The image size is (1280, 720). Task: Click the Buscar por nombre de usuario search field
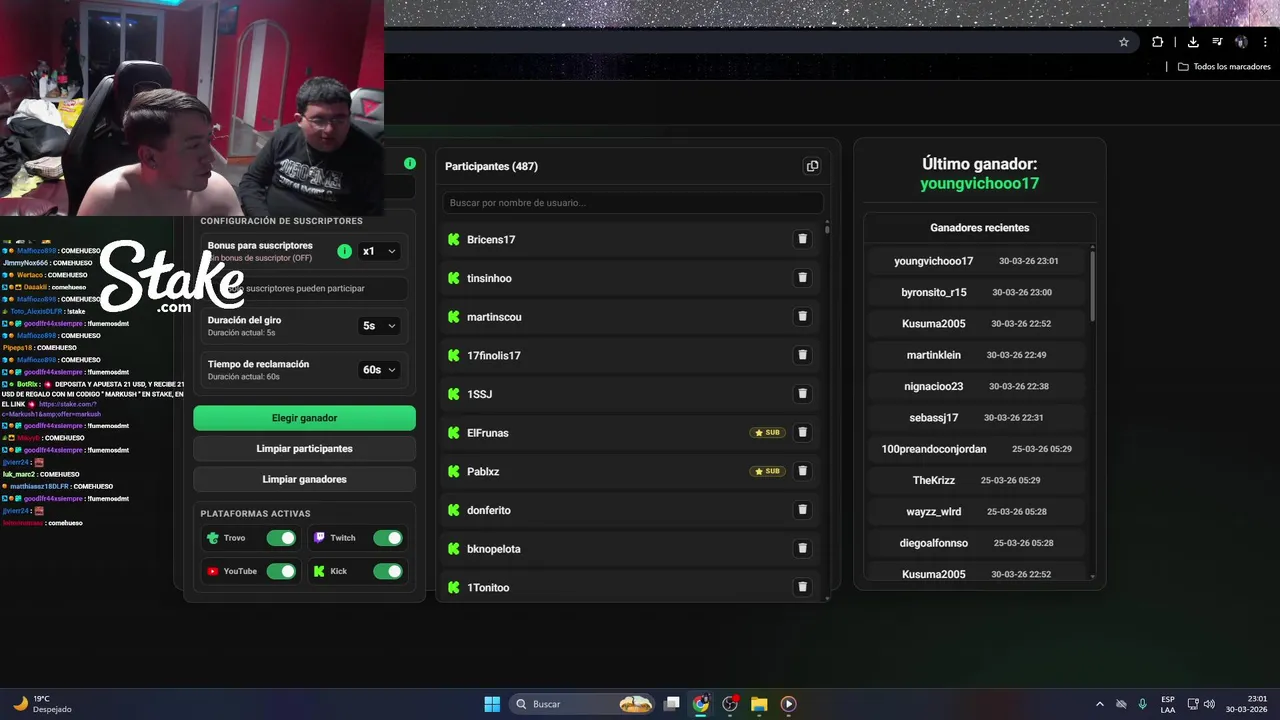[x=633, y=203]
